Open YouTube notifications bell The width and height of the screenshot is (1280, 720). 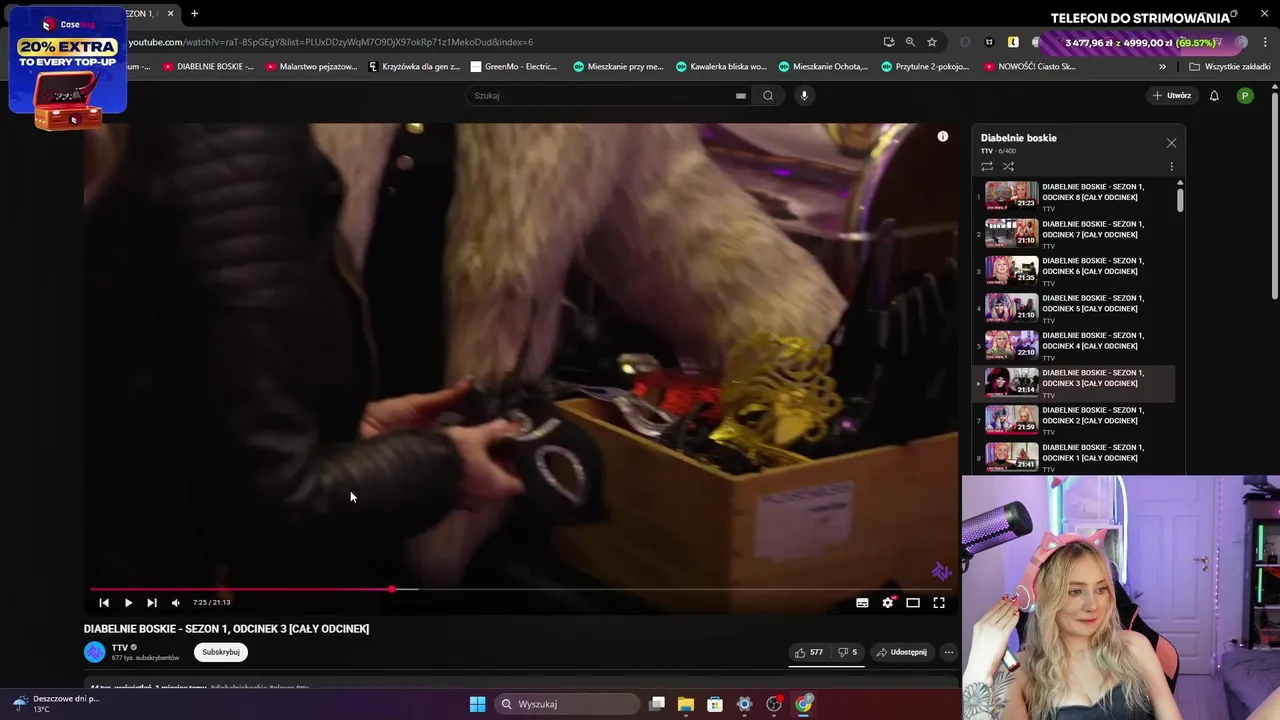coord(1214,96)
